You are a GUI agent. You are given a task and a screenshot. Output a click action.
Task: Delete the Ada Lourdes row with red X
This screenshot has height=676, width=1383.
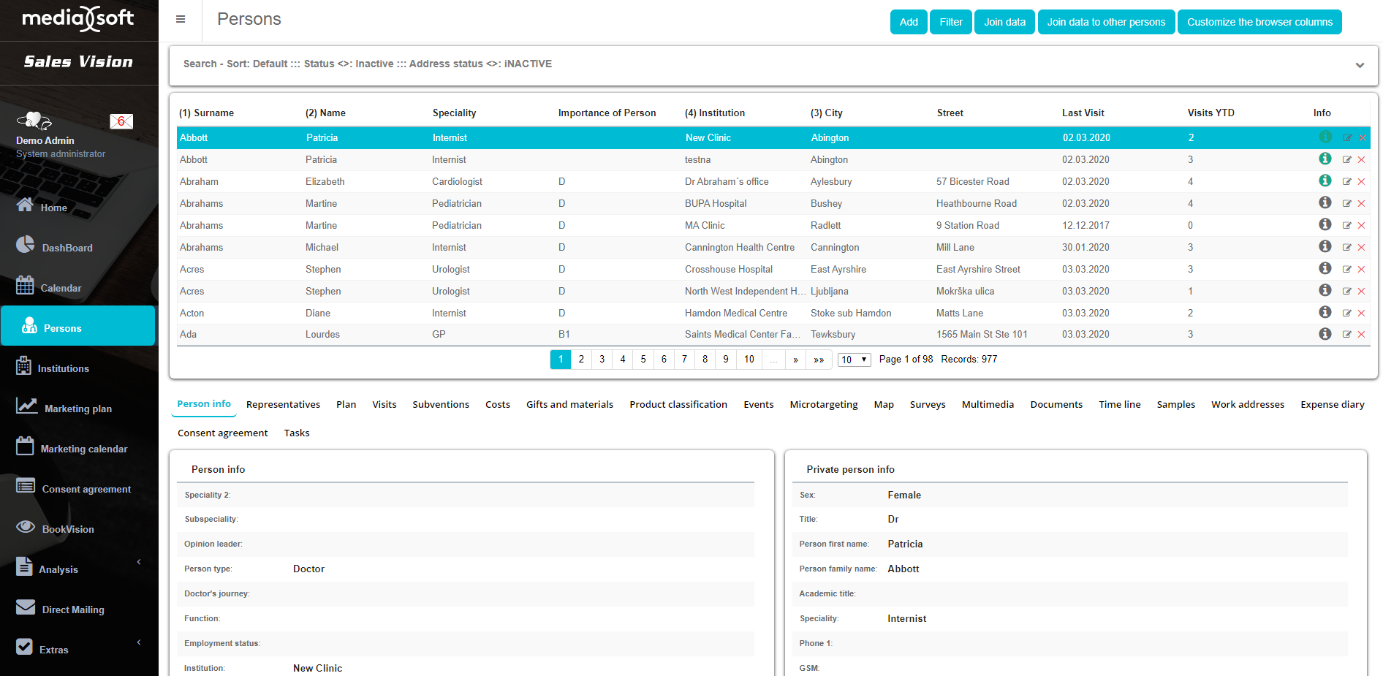point(1361,335)
